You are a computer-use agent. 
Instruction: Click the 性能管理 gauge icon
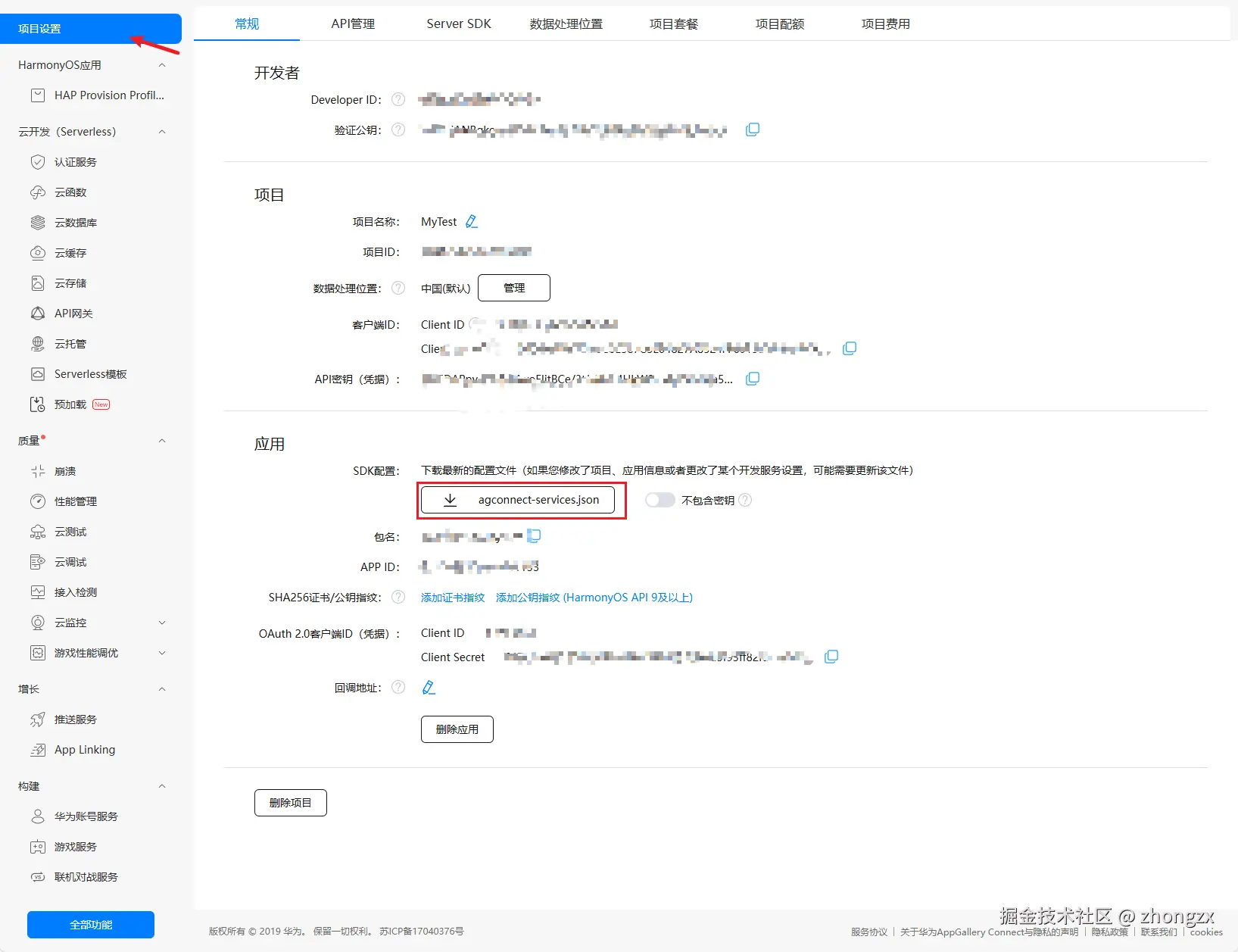pos(38,501)
